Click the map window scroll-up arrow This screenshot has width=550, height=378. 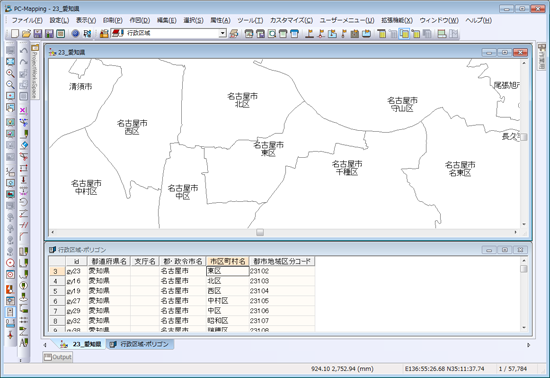pos(524,63)
